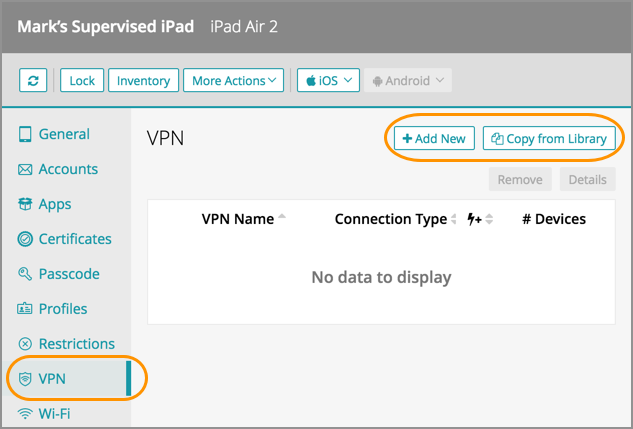The width and height of the screenshot is (633, 429).
Task: Click the Accounts envelope icon
Action: (x=26, y=170)
